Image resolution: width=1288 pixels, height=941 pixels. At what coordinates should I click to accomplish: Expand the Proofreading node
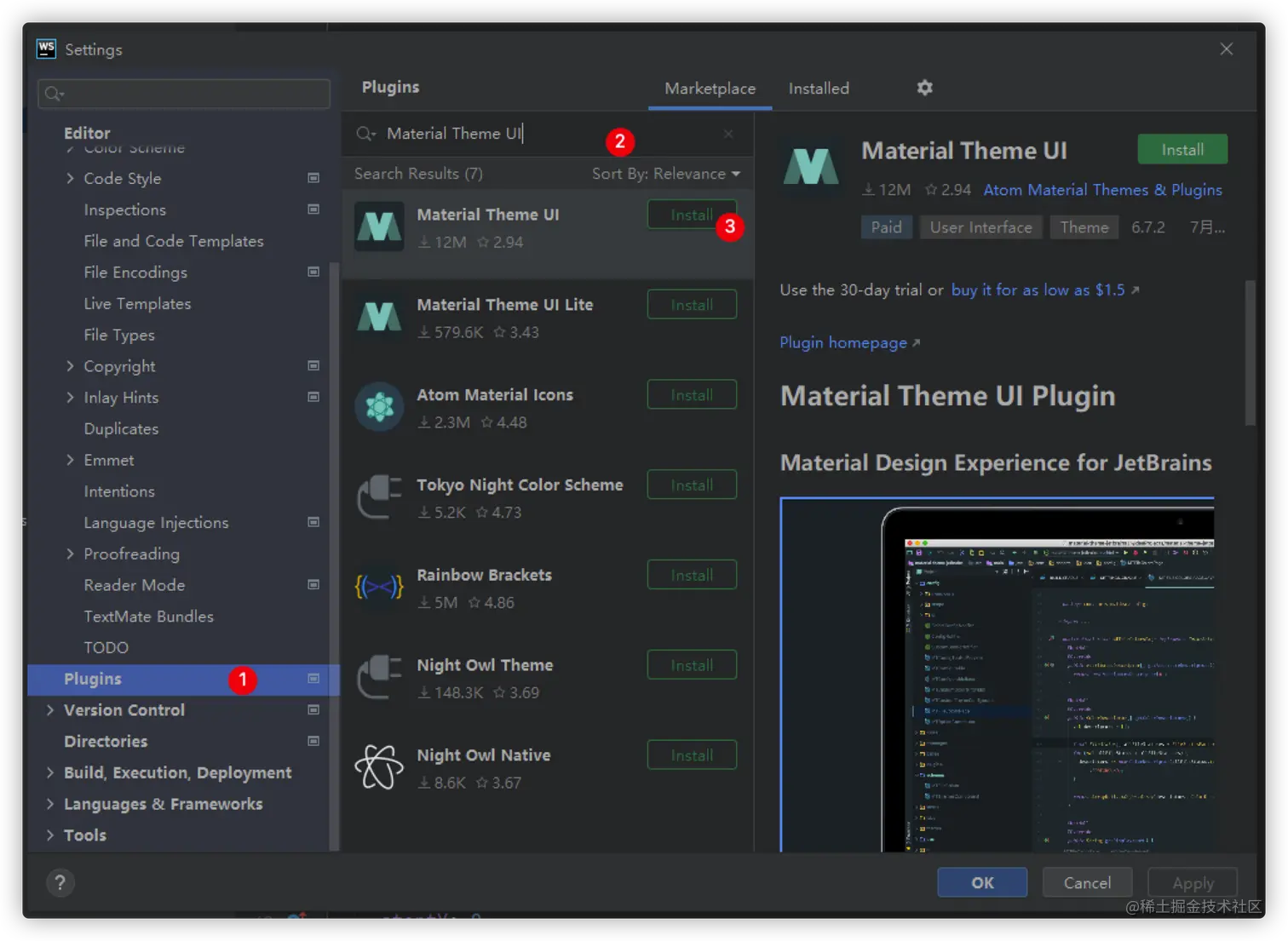pos(70,554)
